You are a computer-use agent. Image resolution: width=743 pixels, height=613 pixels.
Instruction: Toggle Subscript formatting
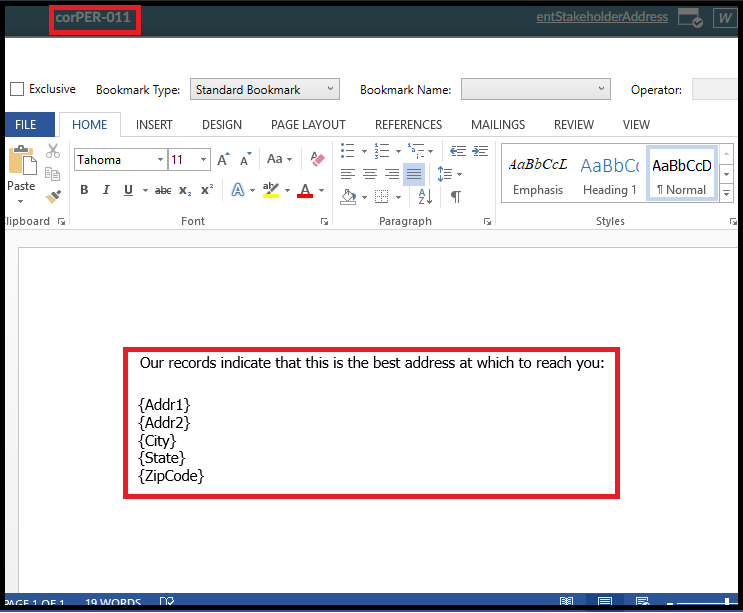click(x=185, y=190)
